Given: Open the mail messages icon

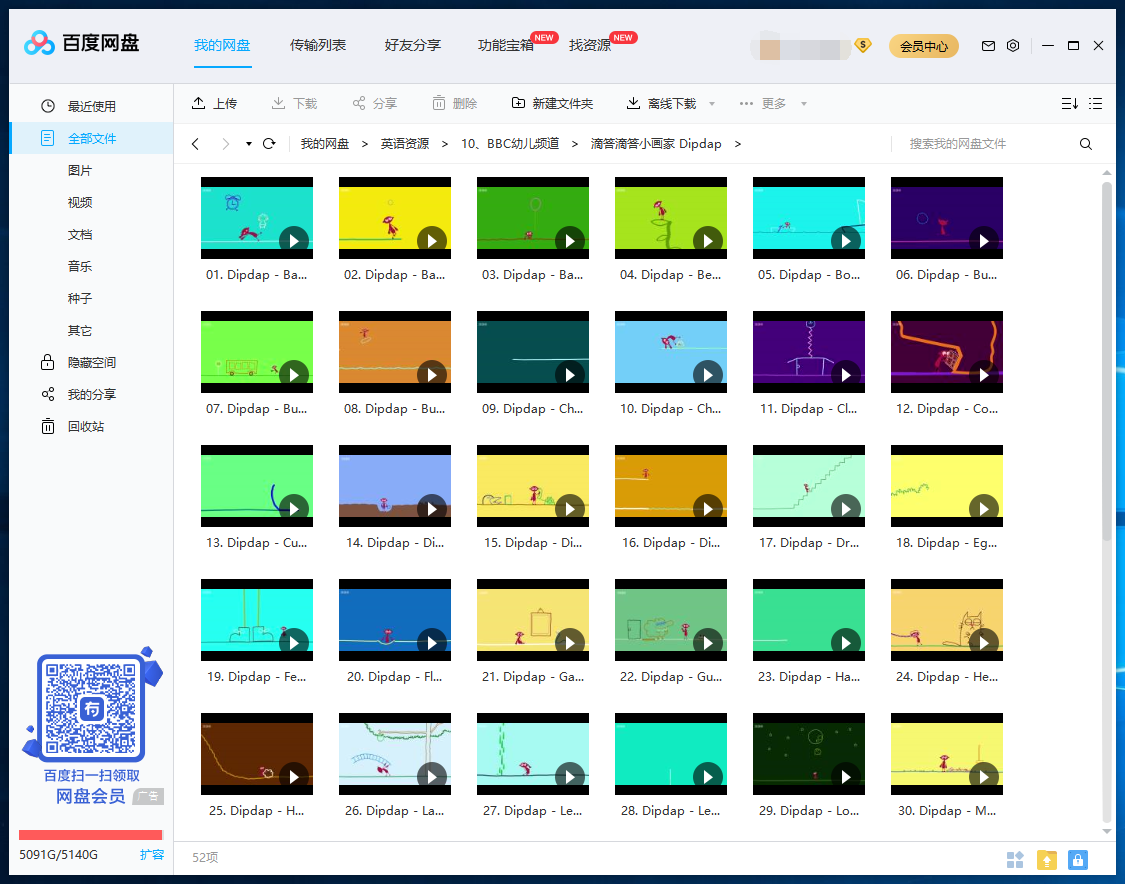Looking at the screenshot, I should pos(988,46).
